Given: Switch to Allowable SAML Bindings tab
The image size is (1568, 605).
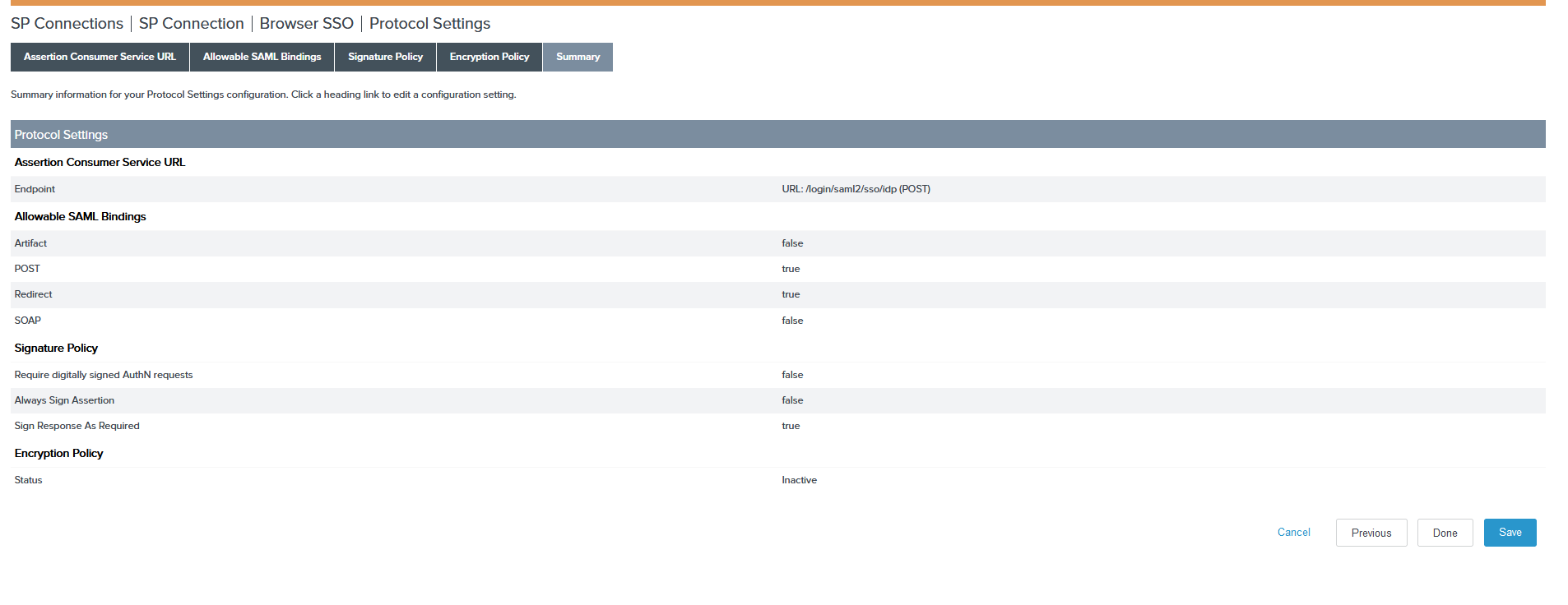Looking at the screenshot, I should 262,57.
